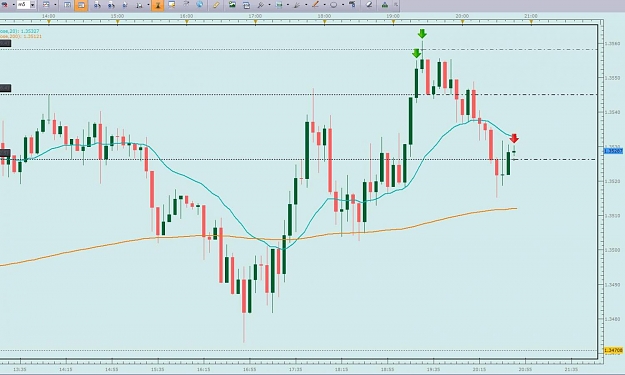
Task: Select the grey drawing tool before green icon
Action: pyautogui.click(x=260, y=5)
